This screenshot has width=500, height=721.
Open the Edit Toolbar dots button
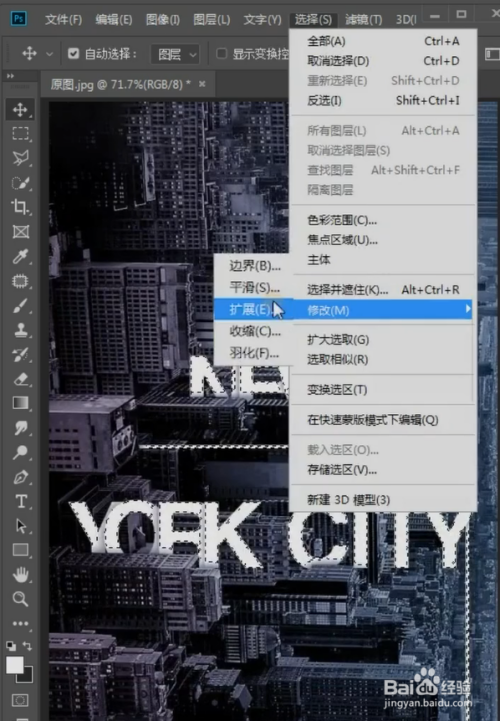tap(20, 624)
